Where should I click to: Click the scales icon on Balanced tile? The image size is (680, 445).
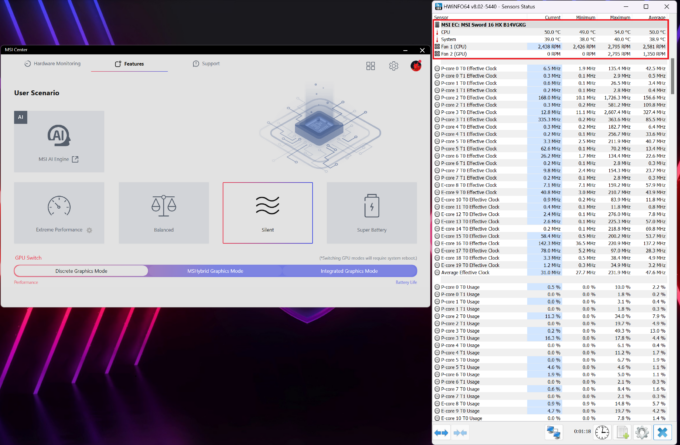(x=163, y=206)
